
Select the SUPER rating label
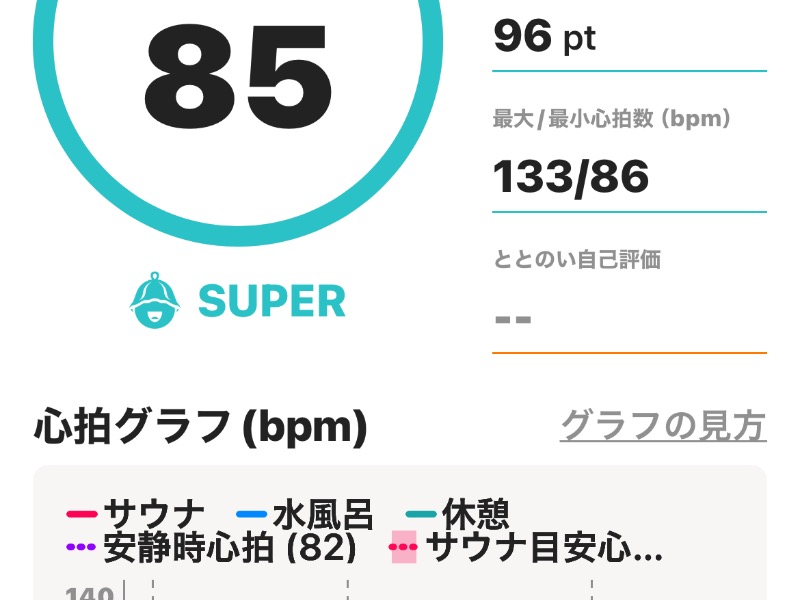(272, 301)
